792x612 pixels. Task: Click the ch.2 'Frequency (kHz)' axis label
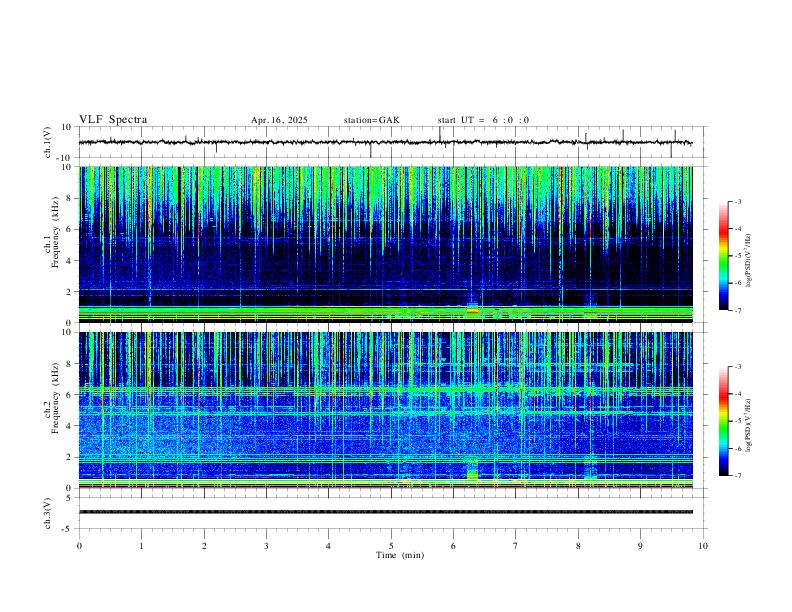coord(56,398)
